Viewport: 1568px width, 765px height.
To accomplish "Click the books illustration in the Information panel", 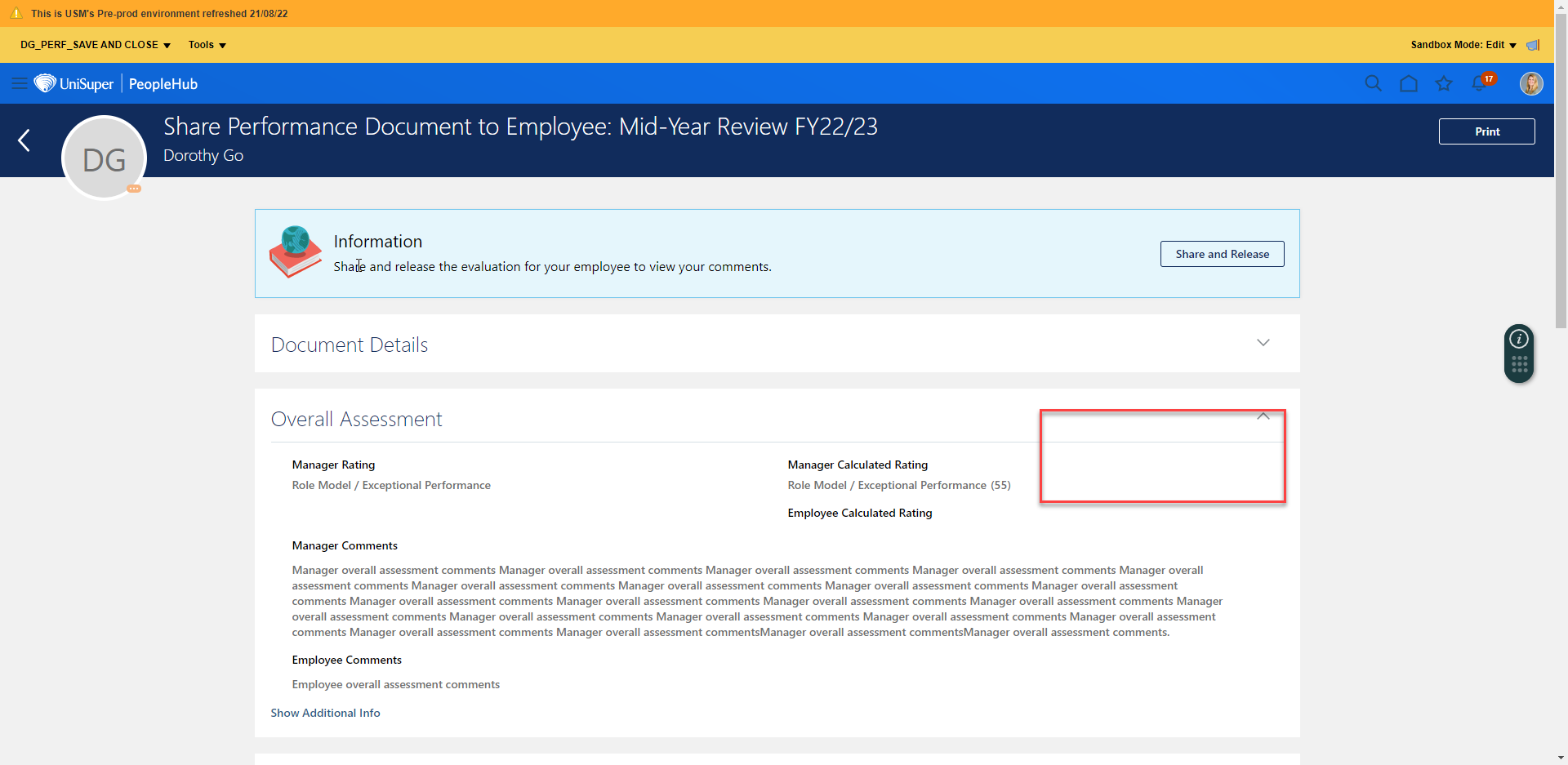I will [x=294, y=251].
